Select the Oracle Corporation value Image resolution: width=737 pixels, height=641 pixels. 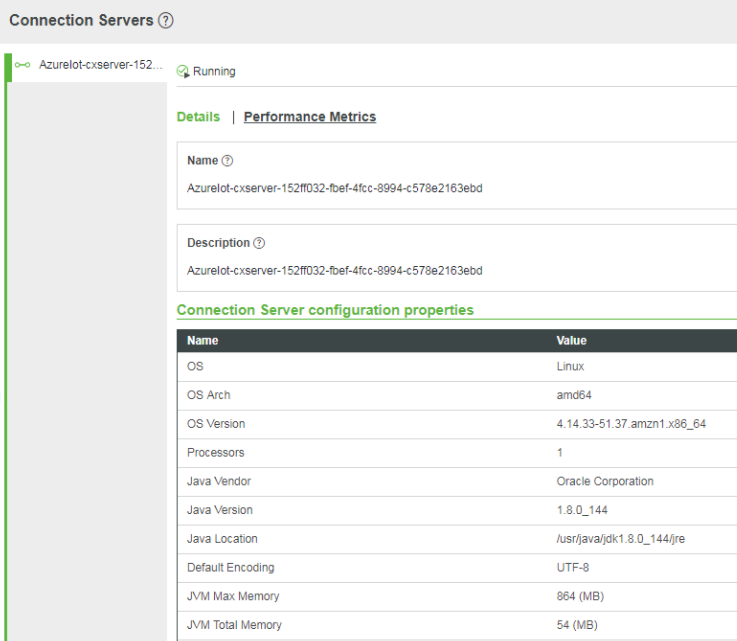tap(605, 481)
